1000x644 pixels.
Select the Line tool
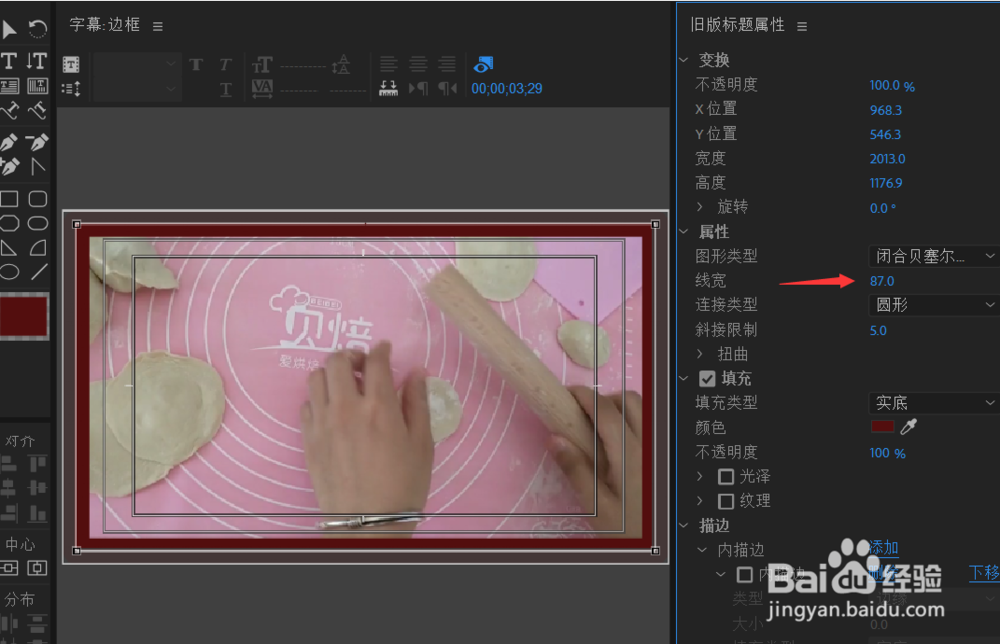click(38, 272)
